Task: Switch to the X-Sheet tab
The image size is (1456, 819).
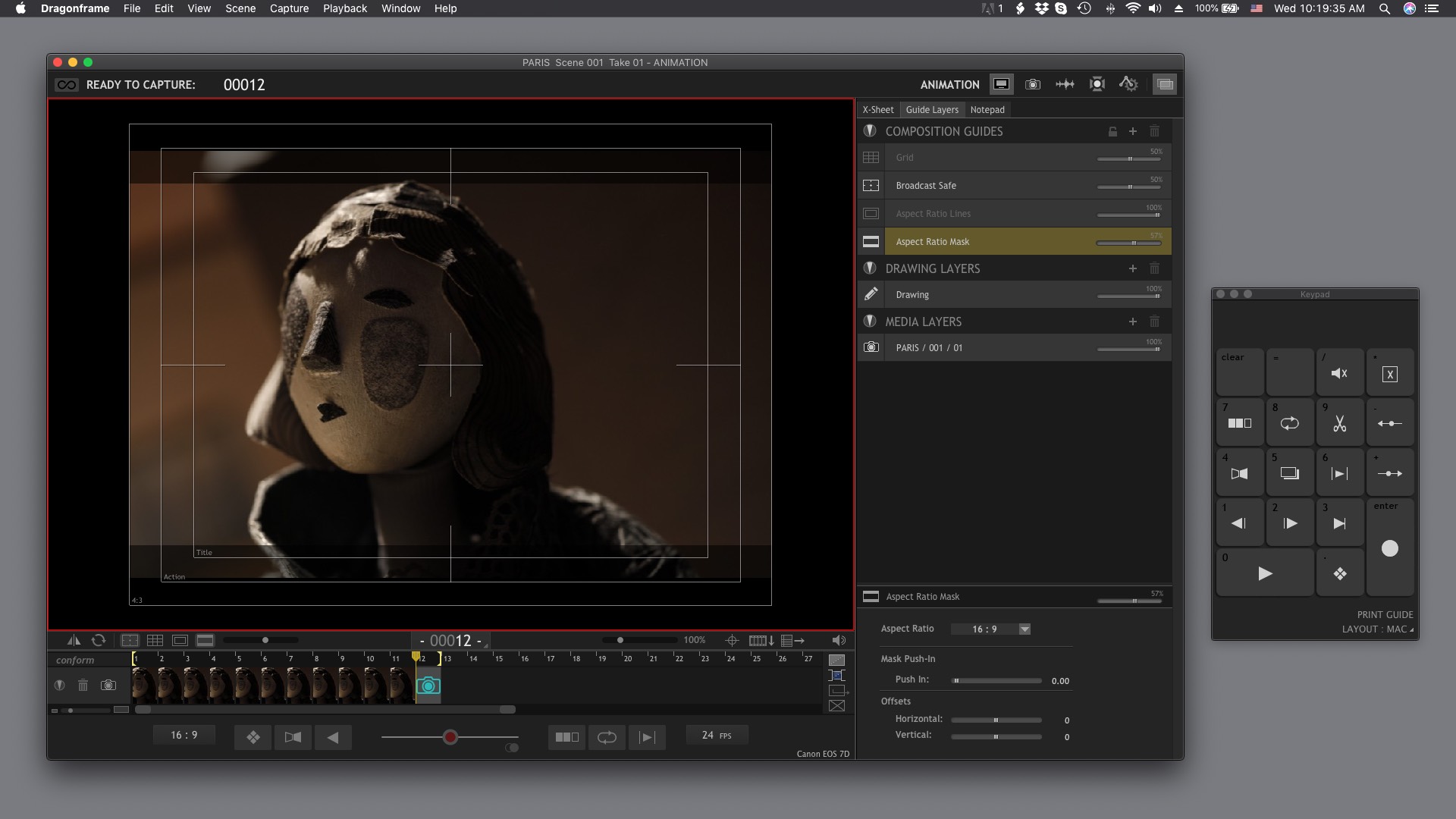Action: pos(878,110)
